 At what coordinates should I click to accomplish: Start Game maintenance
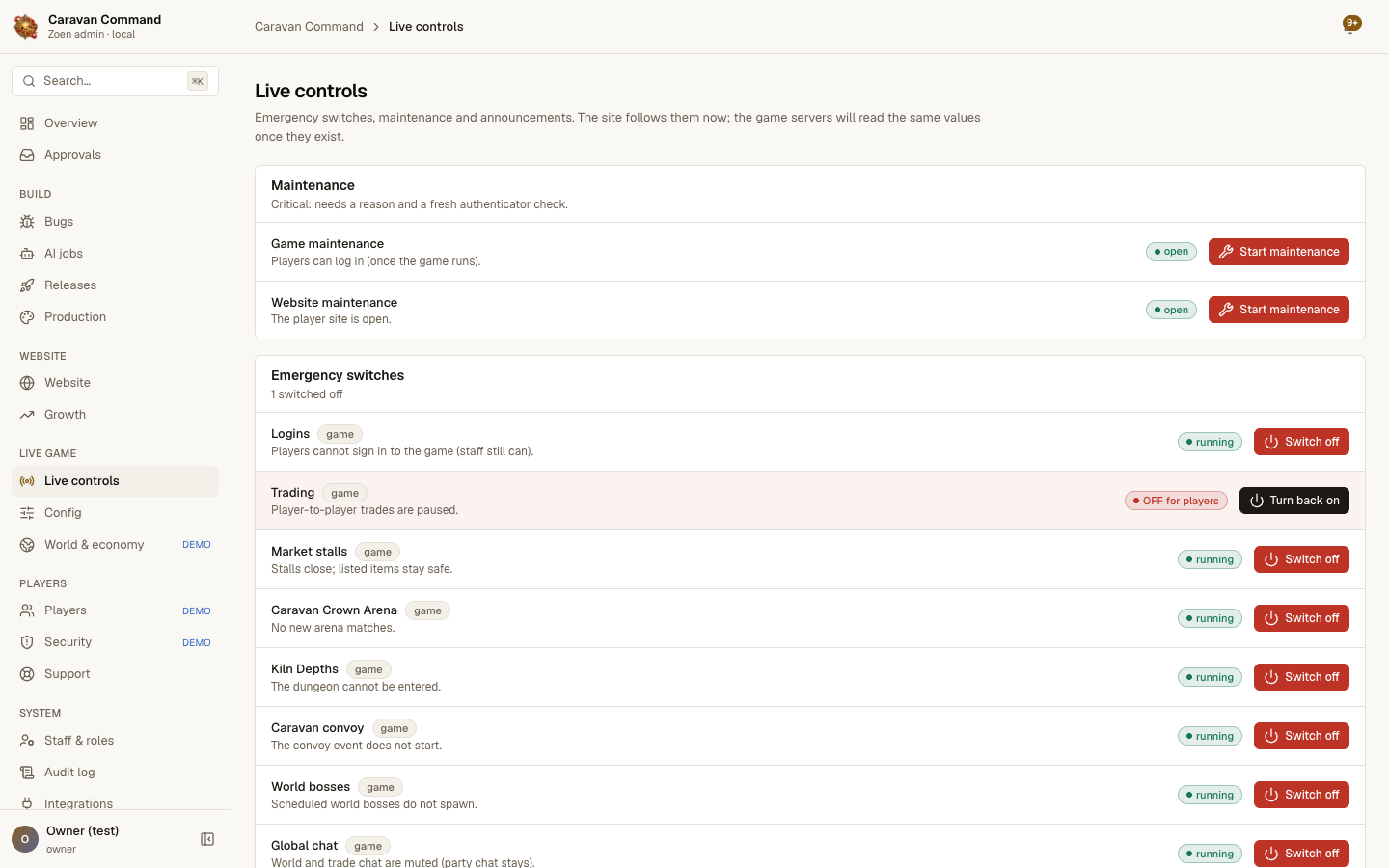(1278, 252)
